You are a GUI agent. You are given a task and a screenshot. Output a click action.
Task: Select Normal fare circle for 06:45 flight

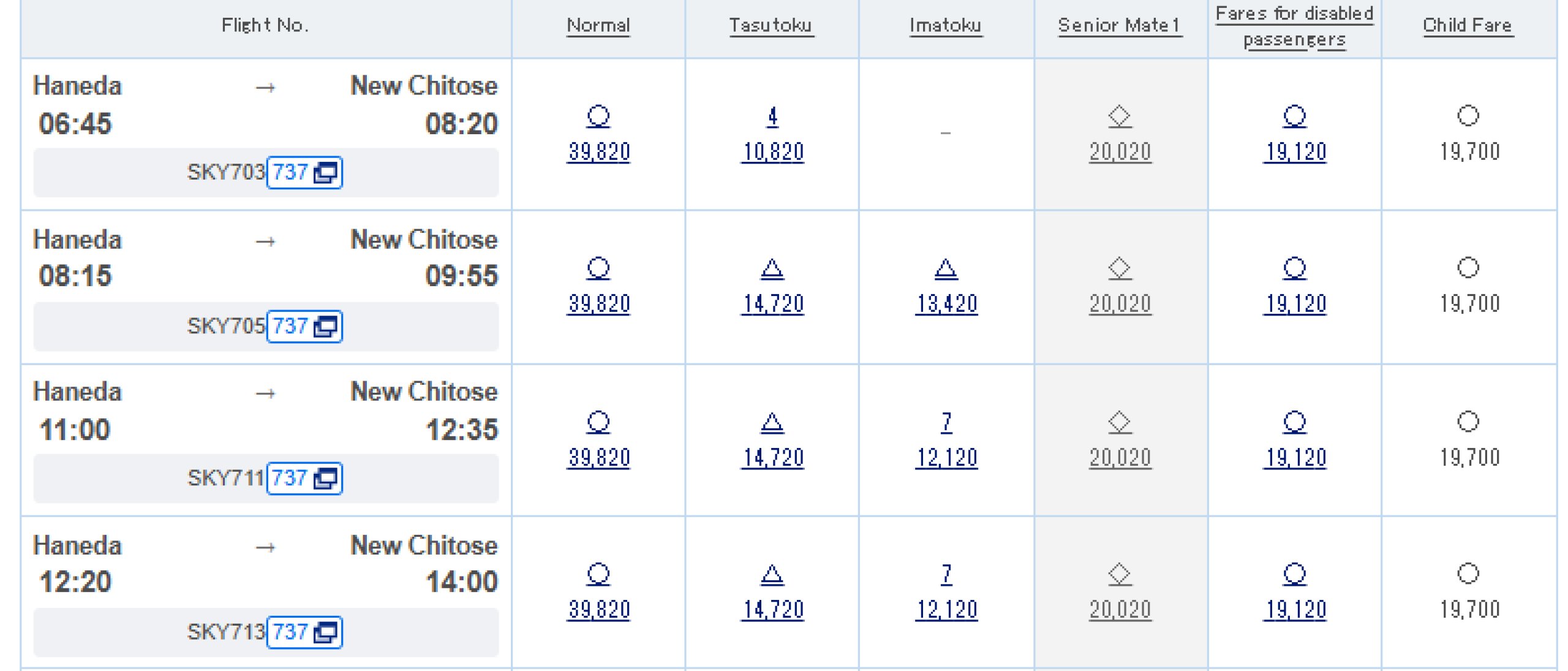[598, 116]
